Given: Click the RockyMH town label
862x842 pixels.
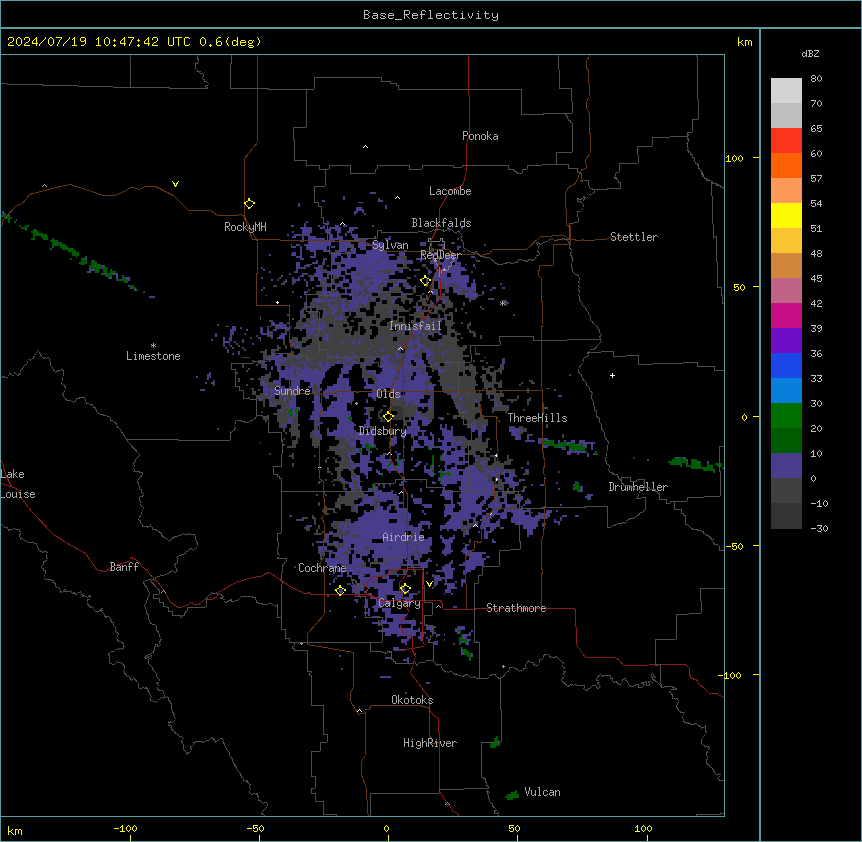Looking at the screenshot, I should coord(245,227).
